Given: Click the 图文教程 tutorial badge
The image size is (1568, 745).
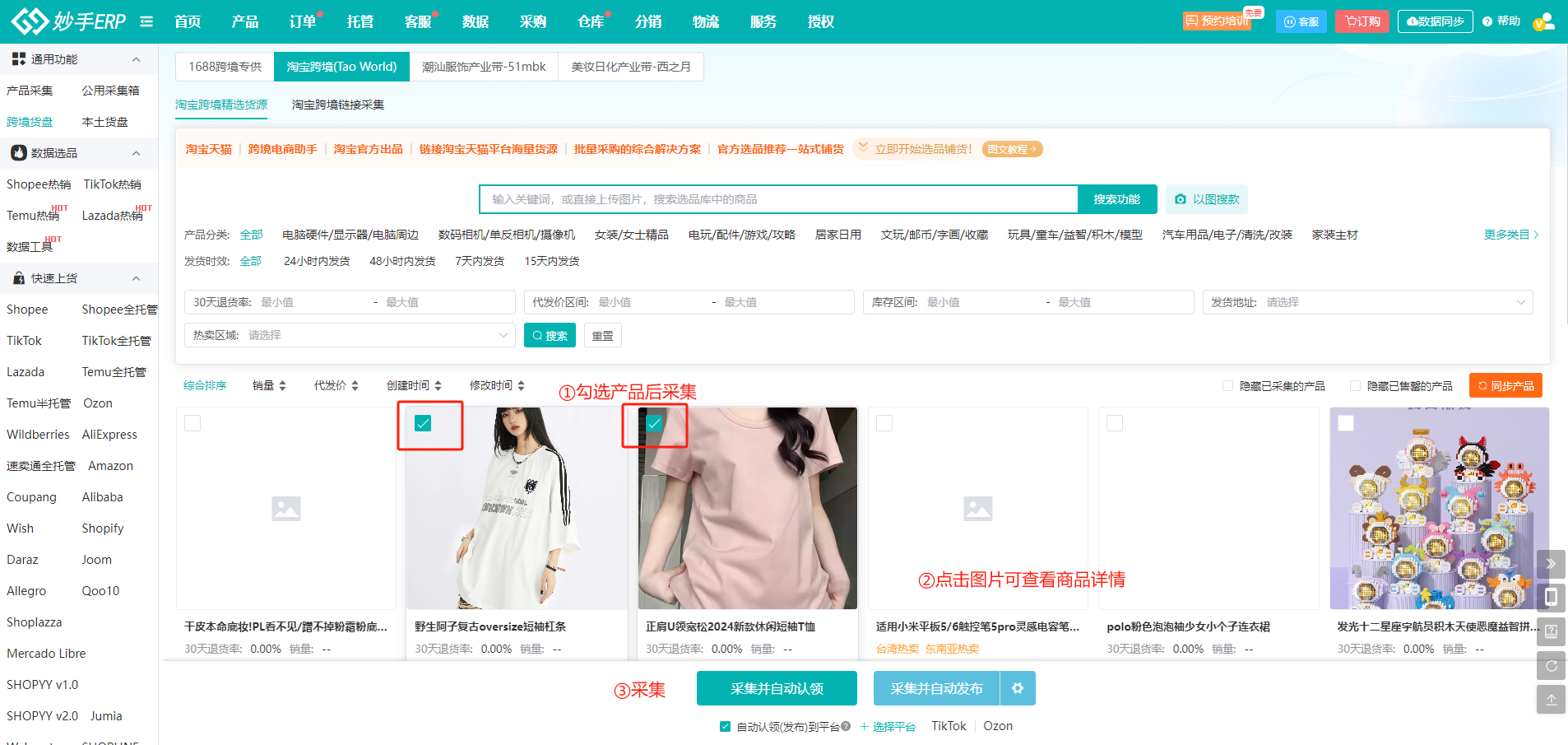Looking at the screenshot, I should click(x=1012, y=149).
